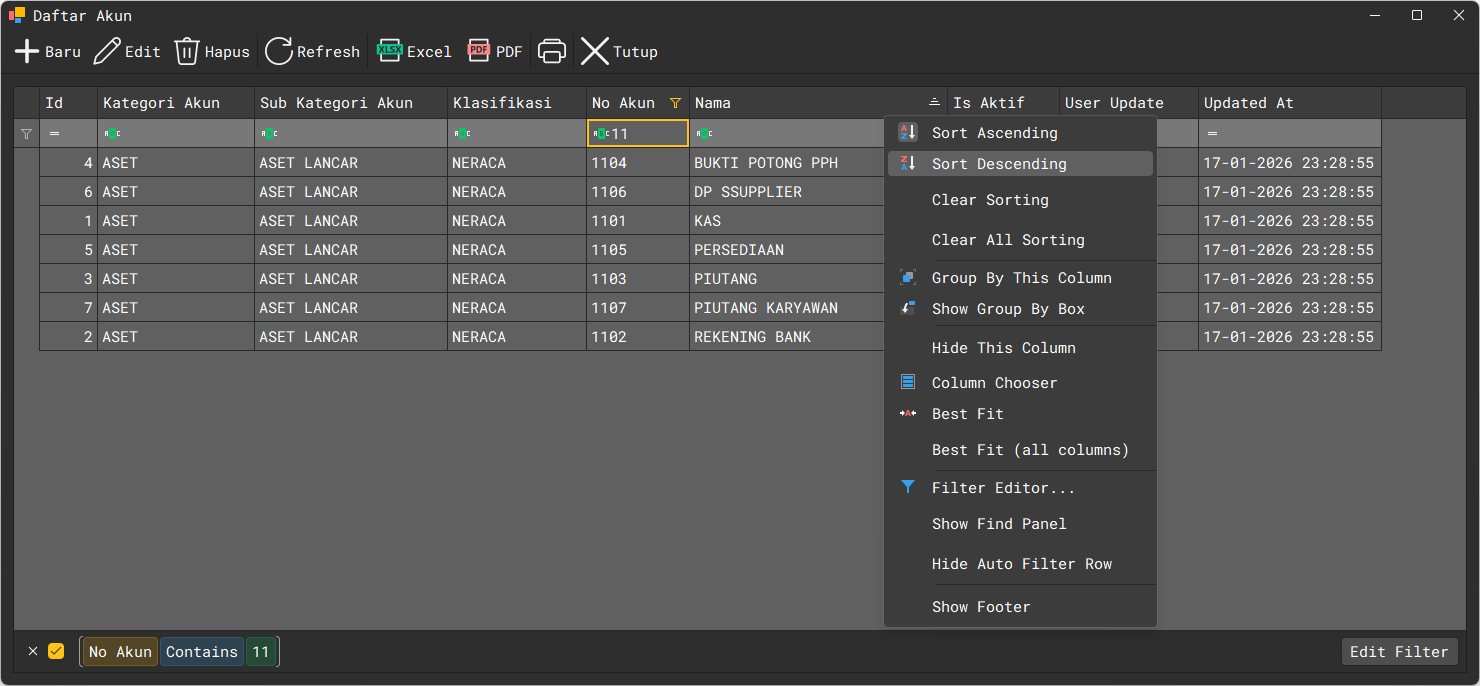1480x686 pixels.
Task: Choose Group By This Column menu item
Action: [1021, 278]
